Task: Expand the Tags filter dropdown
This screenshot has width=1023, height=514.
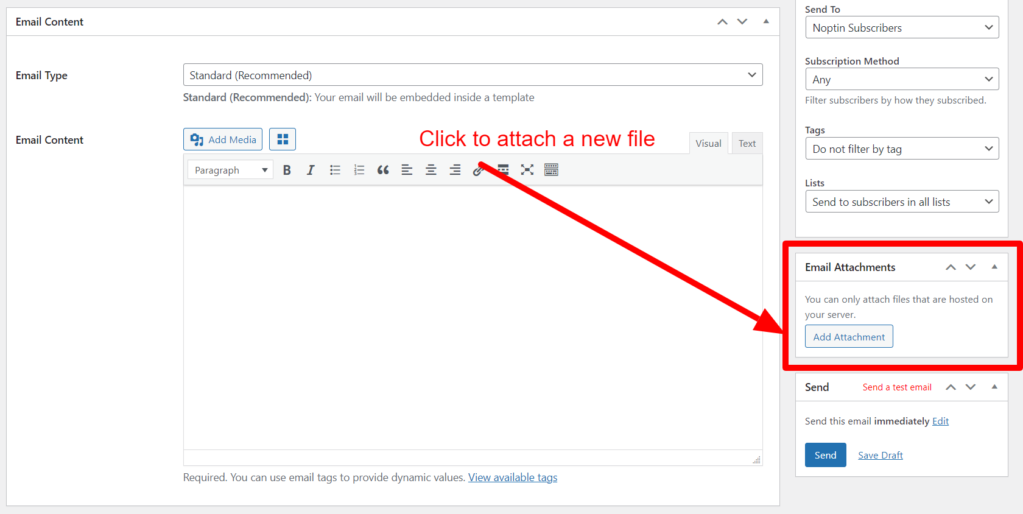Action: [901, 149]
